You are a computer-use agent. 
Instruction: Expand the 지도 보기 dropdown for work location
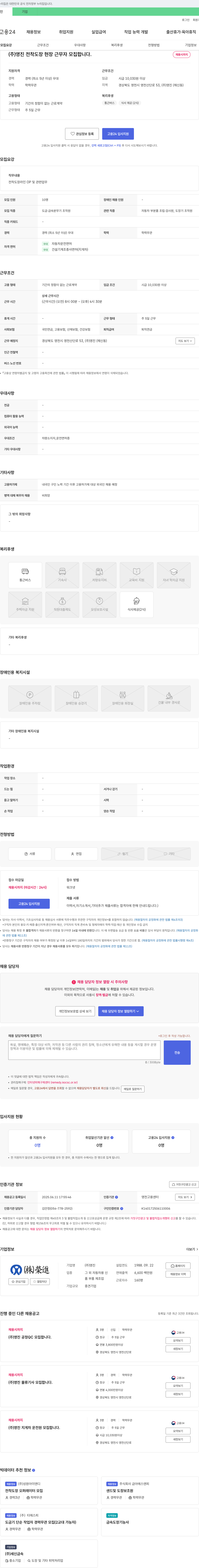pos(185,341)
